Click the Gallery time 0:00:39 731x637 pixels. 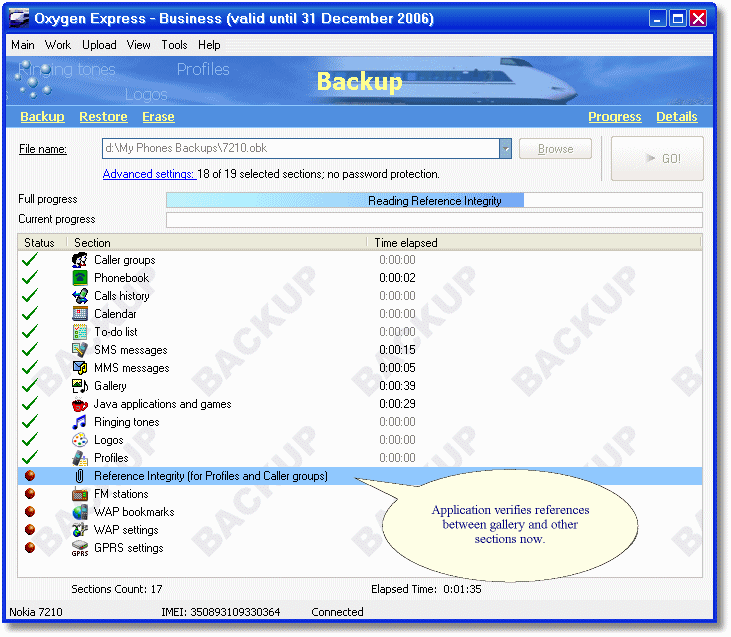397,386
